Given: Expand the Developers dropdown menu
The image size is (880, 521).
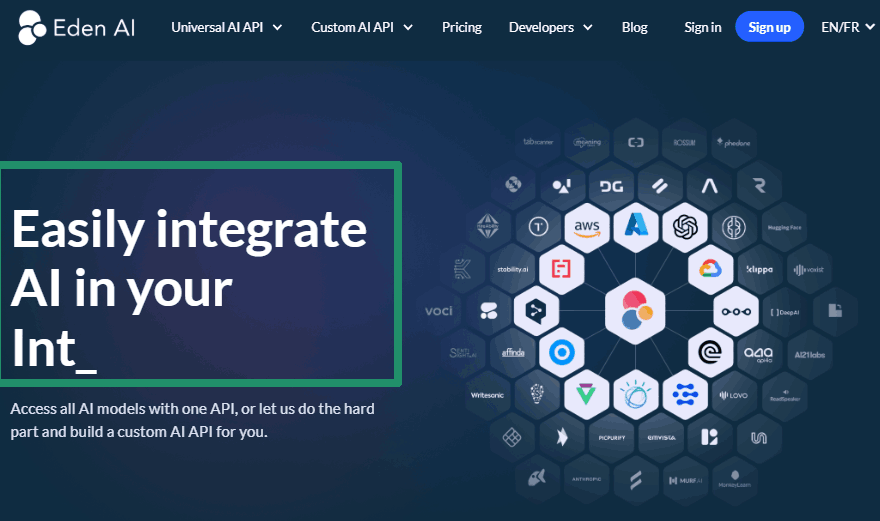Looking at the screenshot, I should pyautogui.click(x=550, y=27).
